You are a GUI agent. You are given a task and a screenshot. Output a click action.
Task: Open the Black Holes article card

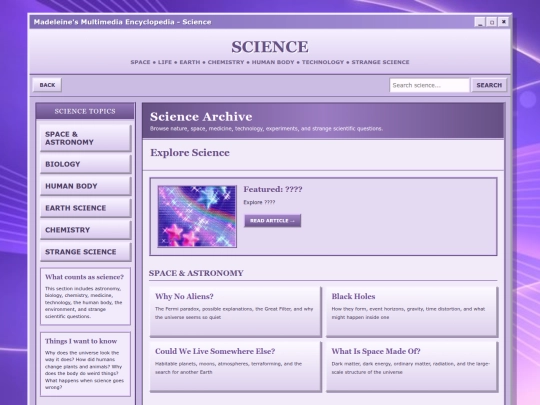(412, 312)
